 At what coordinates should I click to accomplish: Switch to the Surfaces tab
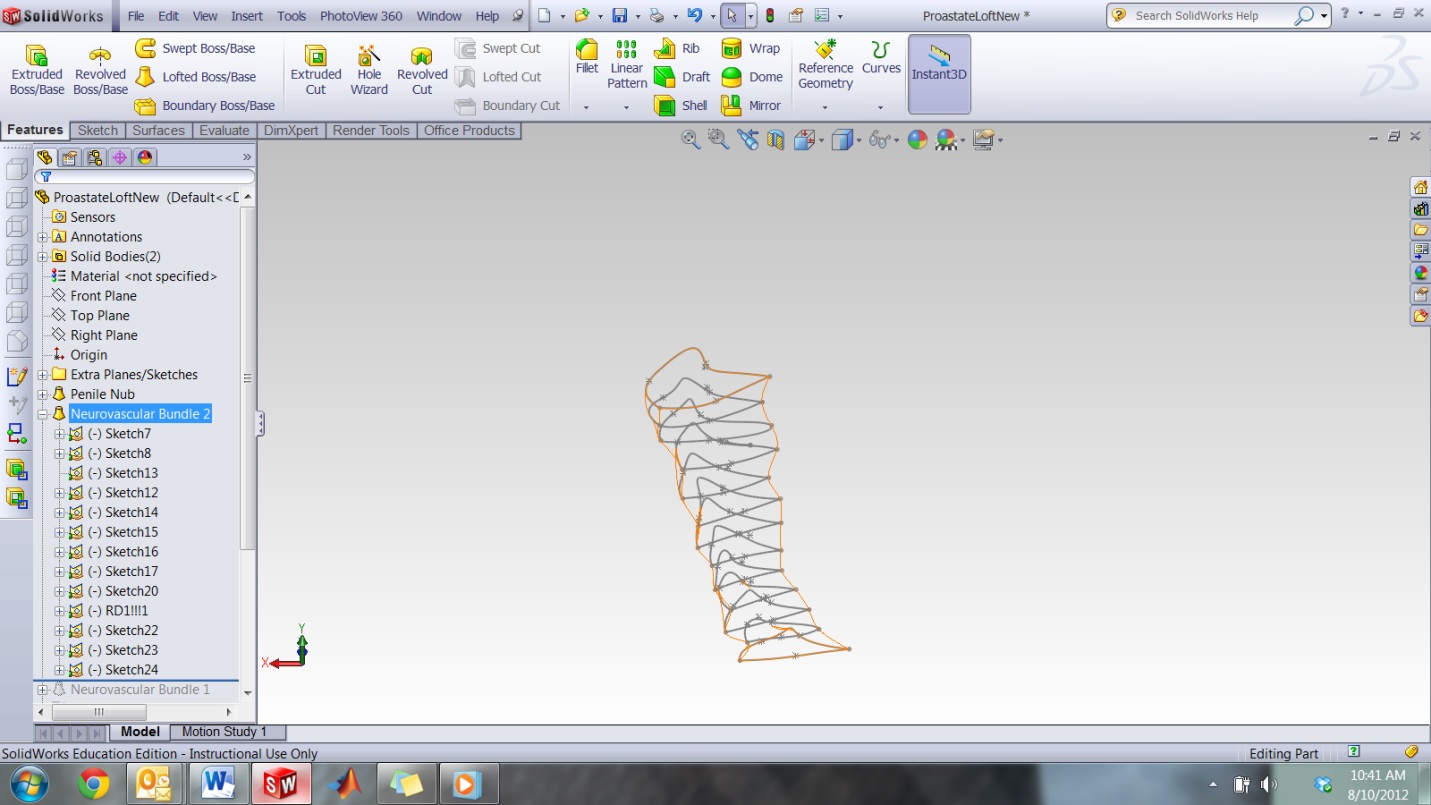point(159,131)
